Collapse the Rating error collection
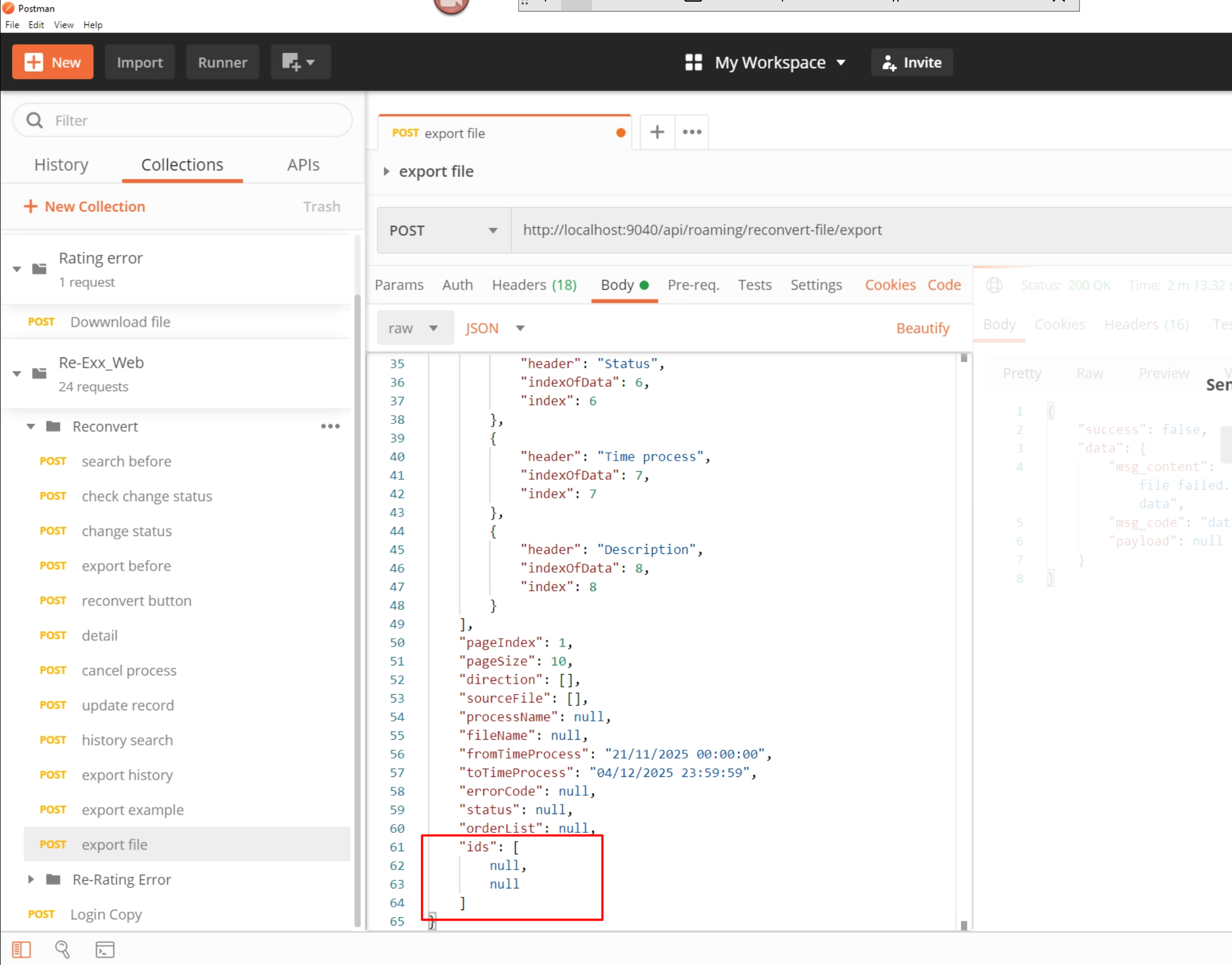The width and height of the screenshot is (1232, 965). pos(17,269)
